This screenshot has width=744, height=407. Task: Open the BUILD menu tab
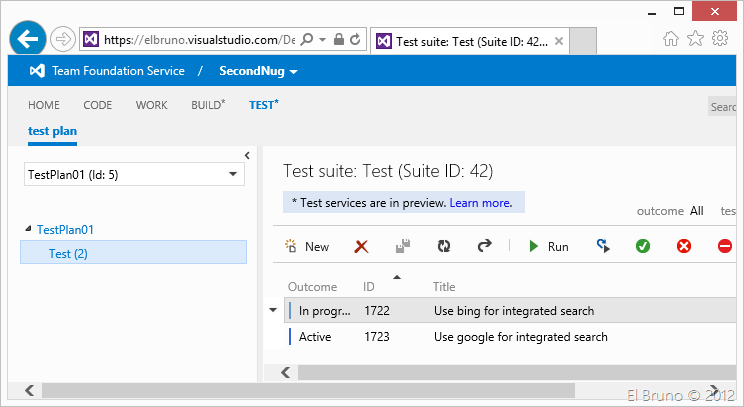(208, 105)
